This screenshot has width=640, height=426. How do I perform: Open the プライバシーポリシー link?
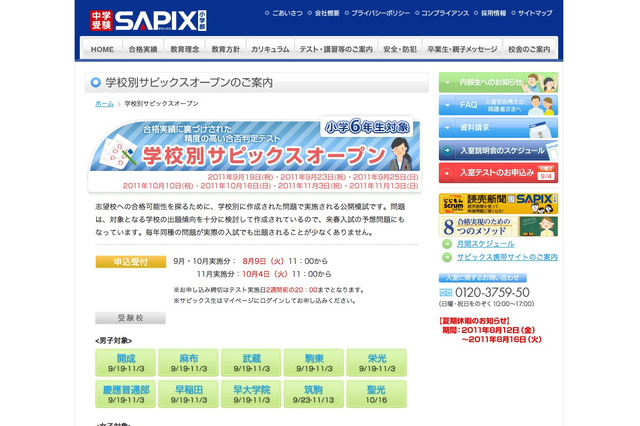(x=380, y=13)
